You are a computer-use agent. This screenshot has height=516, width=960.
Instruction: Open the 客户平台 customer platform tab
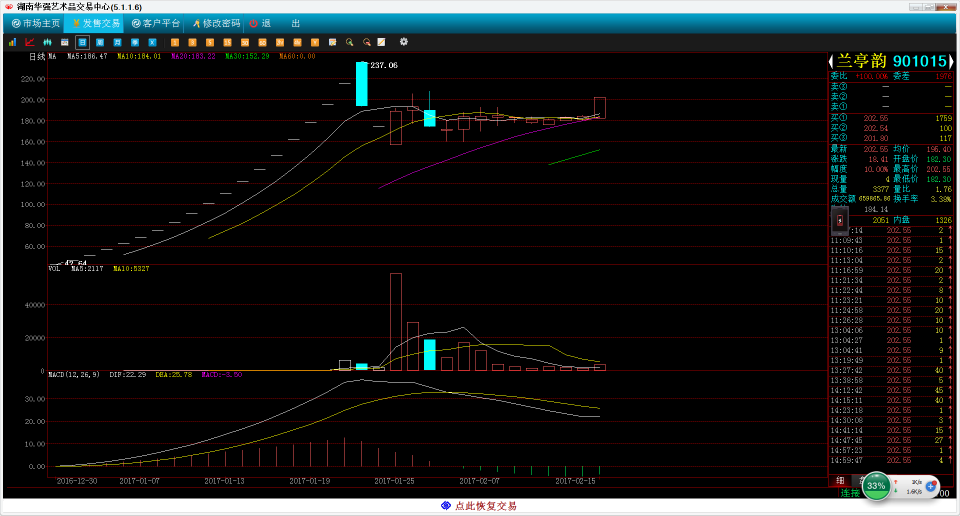pyautogui.click(x=156, y=23)
